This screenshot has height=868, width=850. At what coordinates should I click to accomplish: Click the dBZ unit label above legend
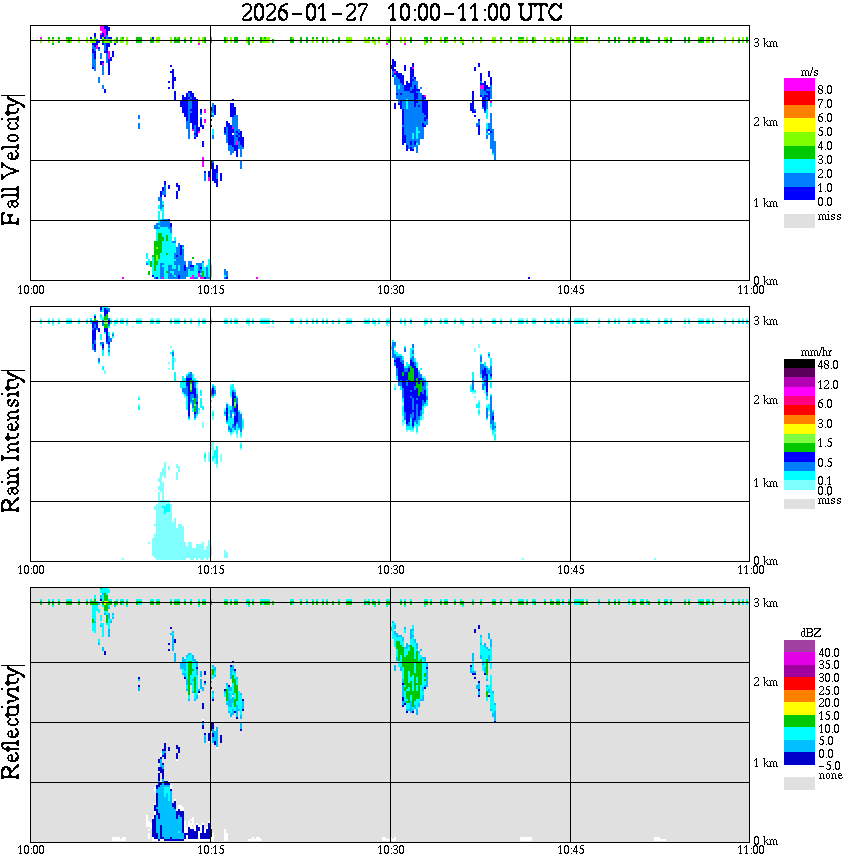pos(811,633)
